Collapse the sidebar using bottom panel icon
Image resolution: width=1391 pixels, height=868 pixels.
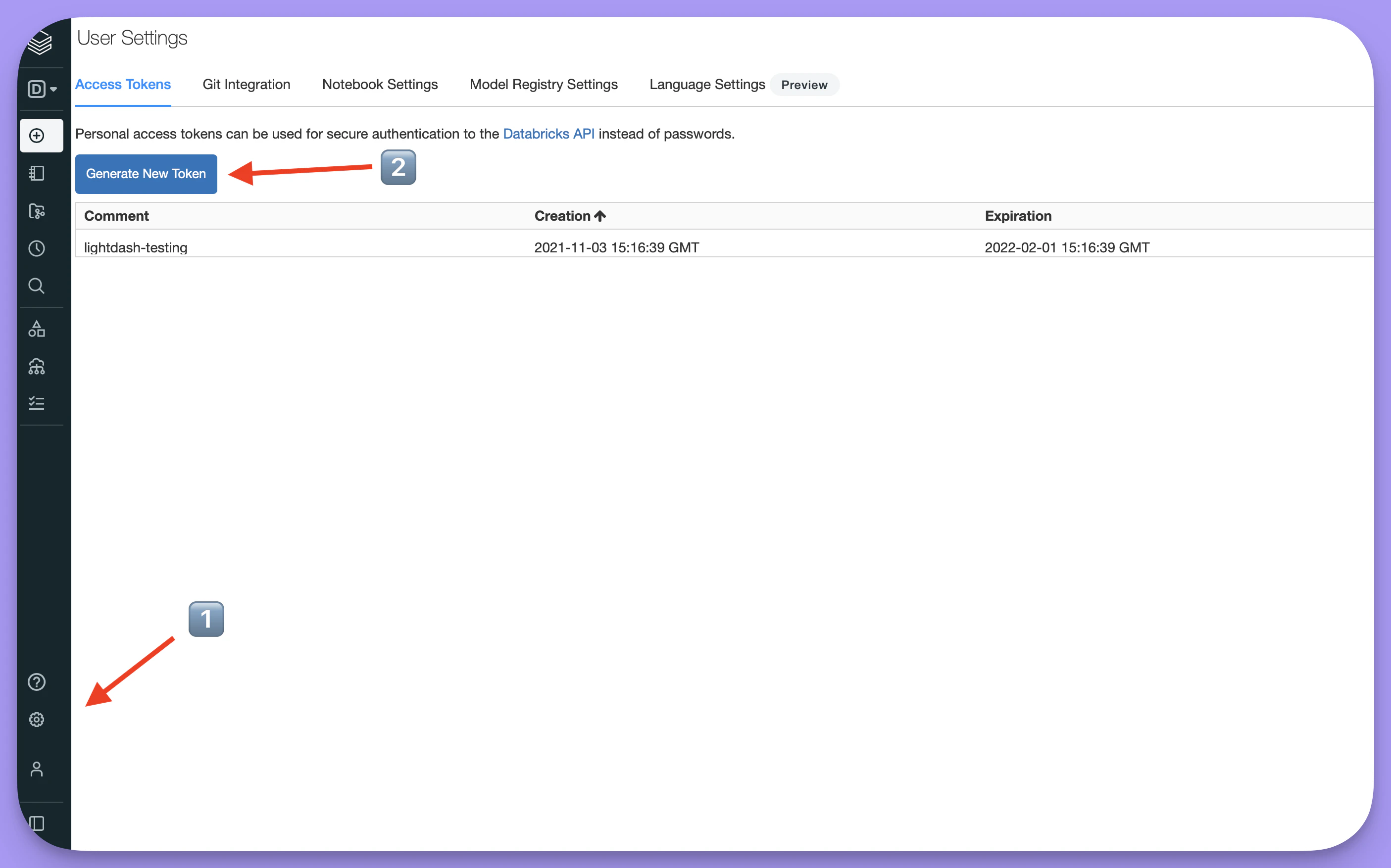click(x=37, y=823)
